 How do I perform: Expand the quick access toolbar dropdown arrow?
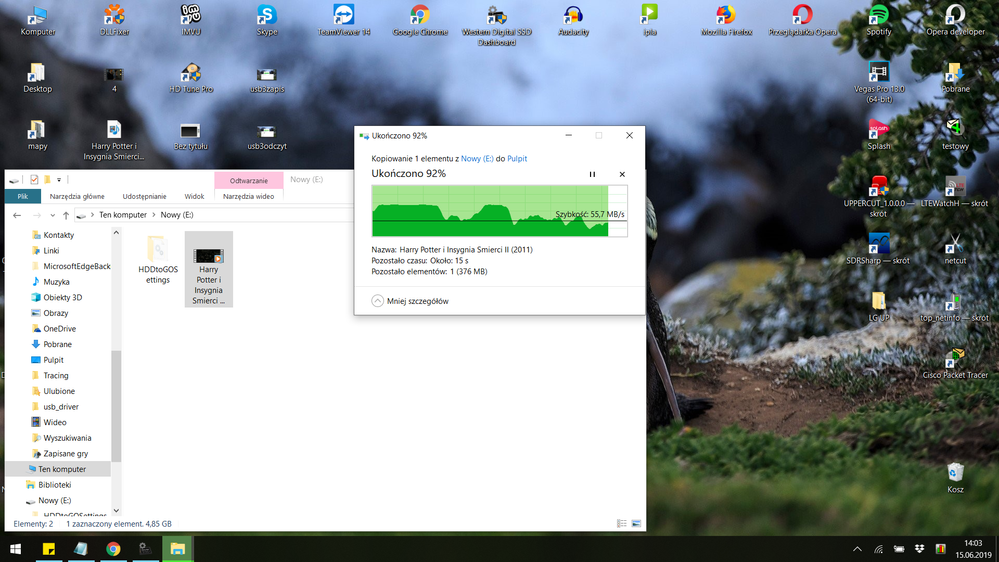point(59,180)
